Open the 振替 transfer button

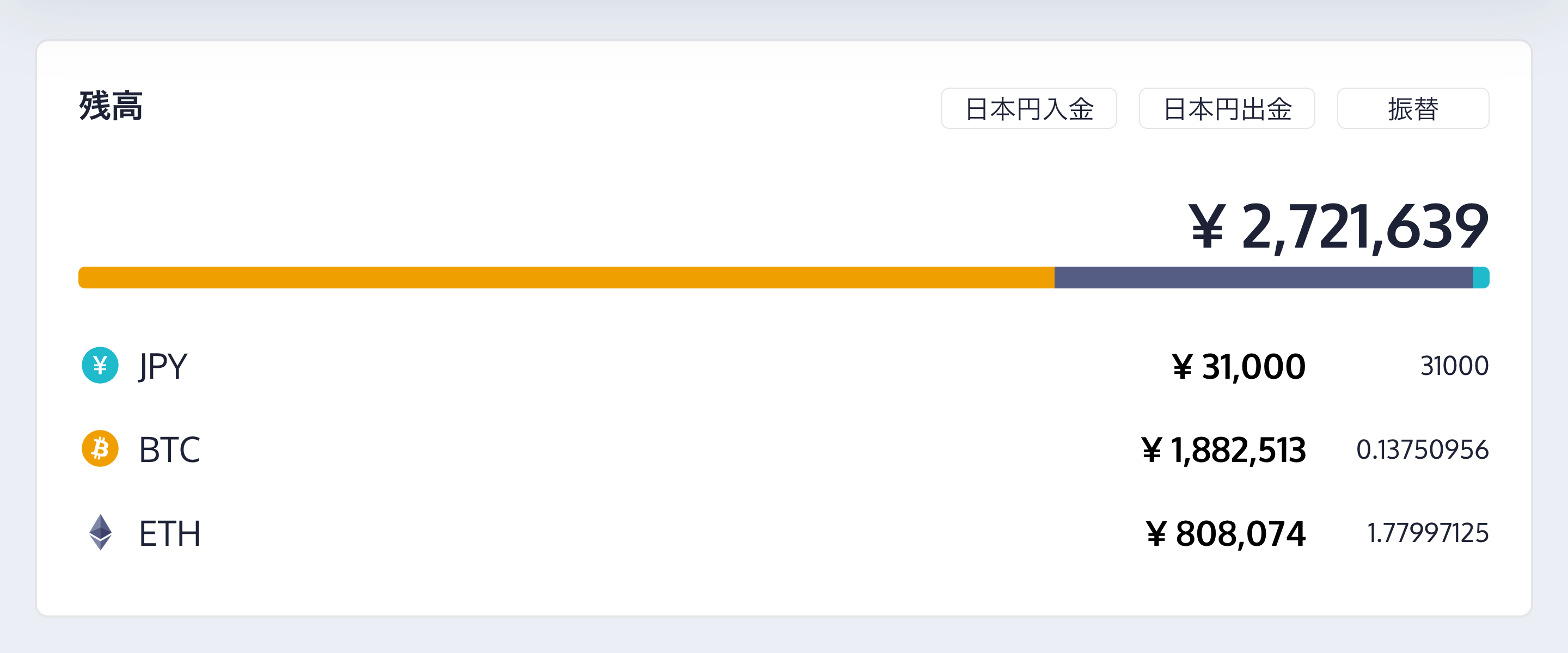tap(1412, 108)
